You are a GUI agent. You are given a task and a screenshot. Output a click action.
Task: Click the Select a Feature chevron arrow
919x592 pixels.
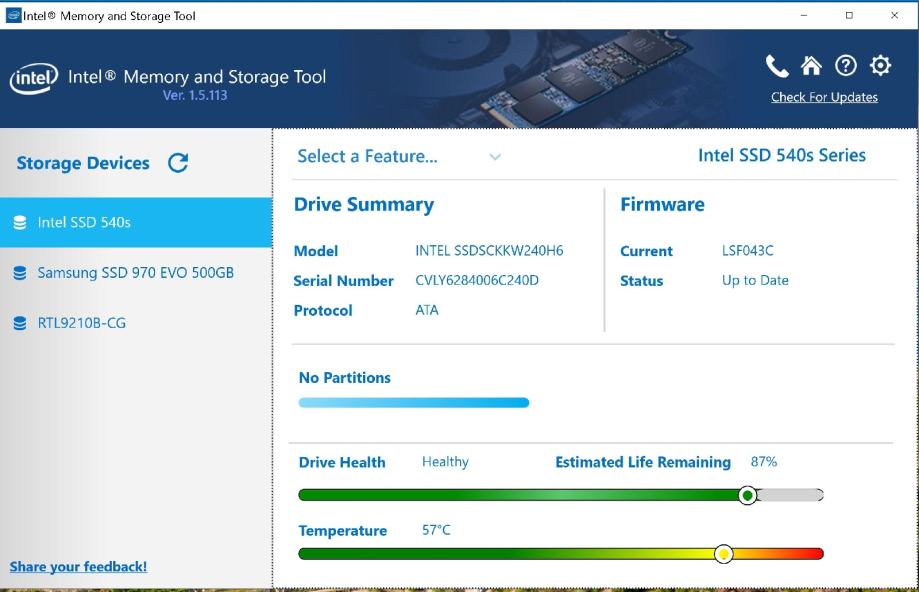(495, 157)
